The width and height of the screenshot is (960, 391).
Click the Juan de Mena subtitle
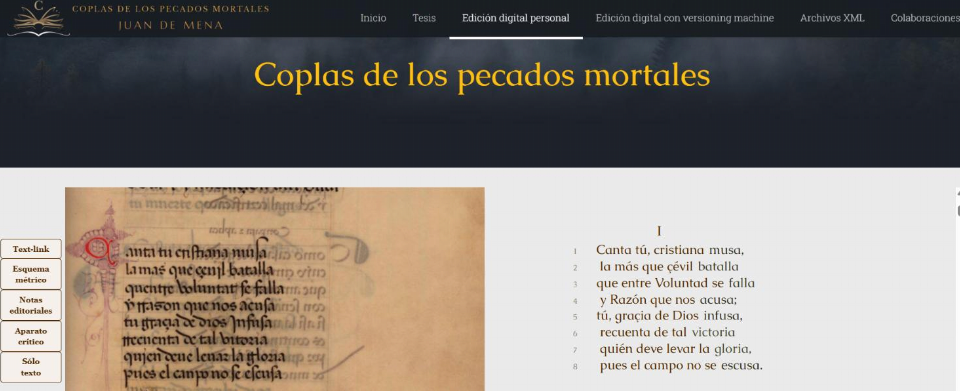[x=170, y=26]
